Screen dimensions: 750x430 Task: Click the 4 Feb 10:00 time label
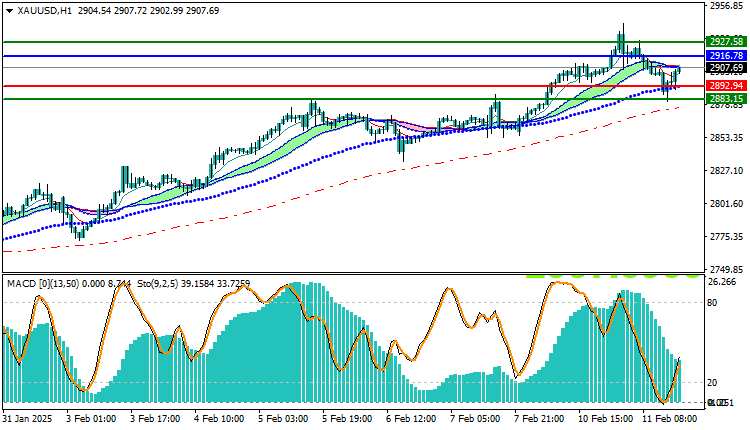pos(219,419)
